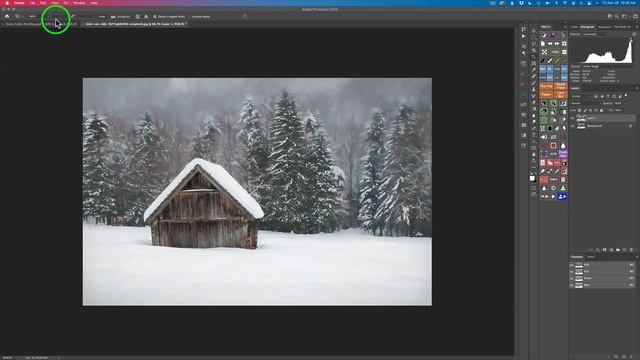This screenshot has width=640, height=360.
Task: Click straighten icon in crop options bar
Action: pos(113,17)
